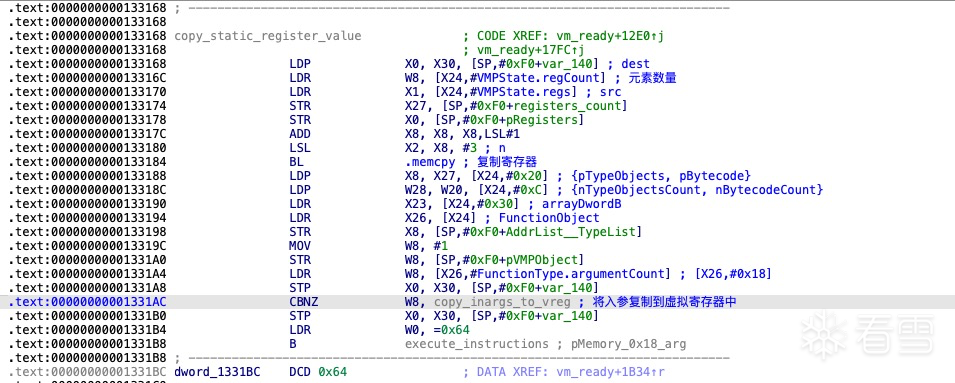Image resolution: width=955 pixels, height=383 pixels.
Task: Click the W8, #1 operands
Action: click(427, 246)
